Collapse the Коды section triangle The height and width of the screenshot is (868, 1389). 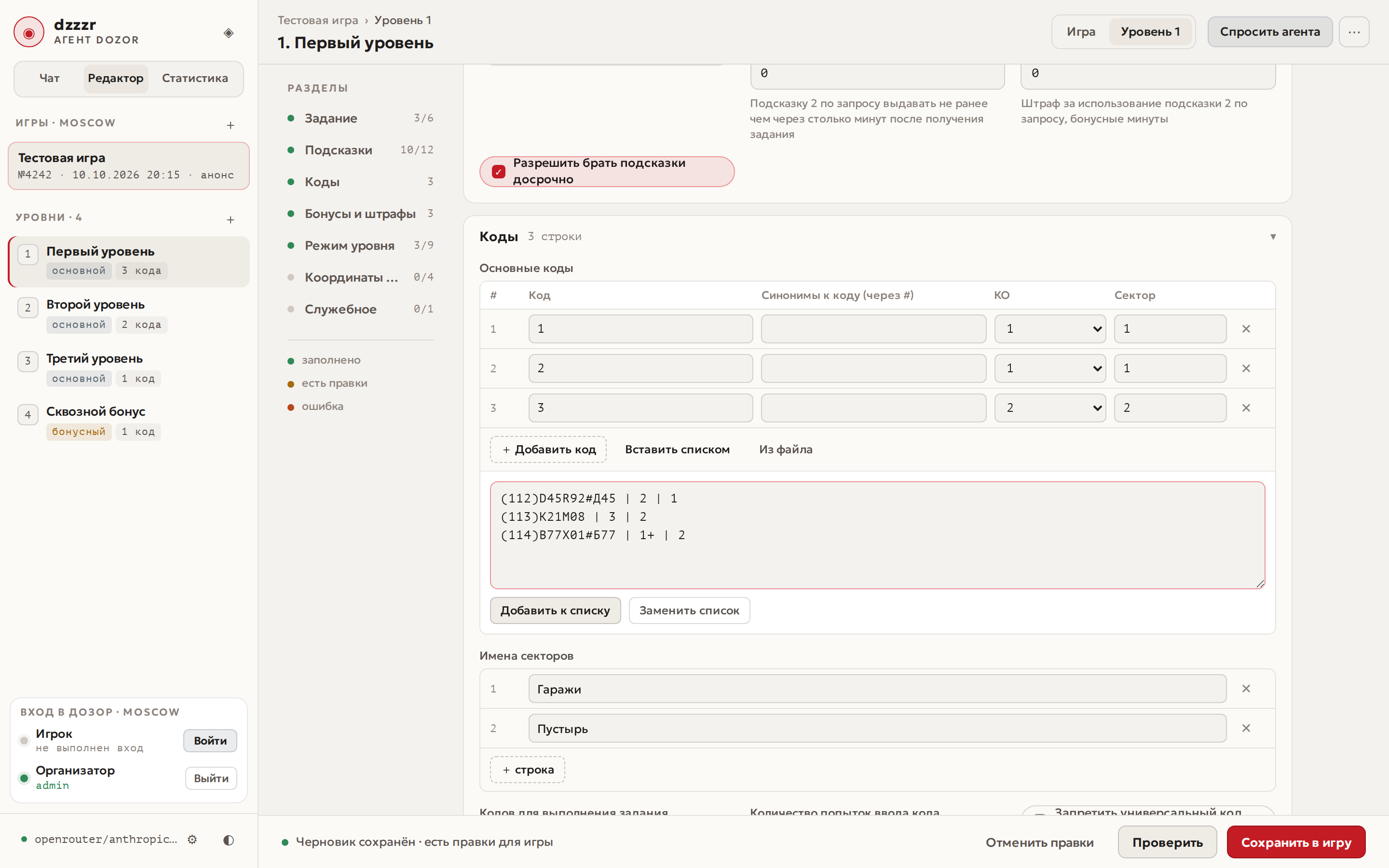point(1272,236)
